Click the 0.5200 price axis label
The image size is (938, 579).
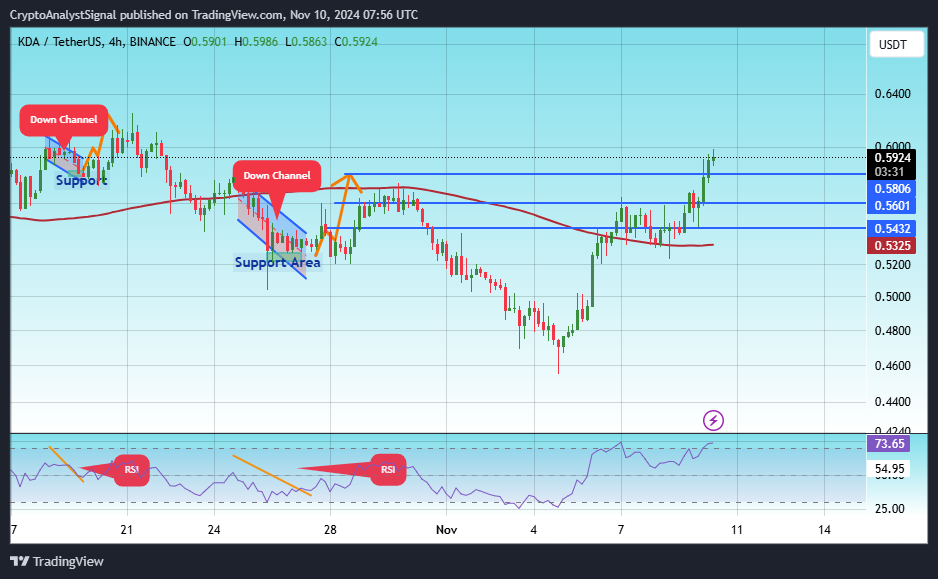893,265
